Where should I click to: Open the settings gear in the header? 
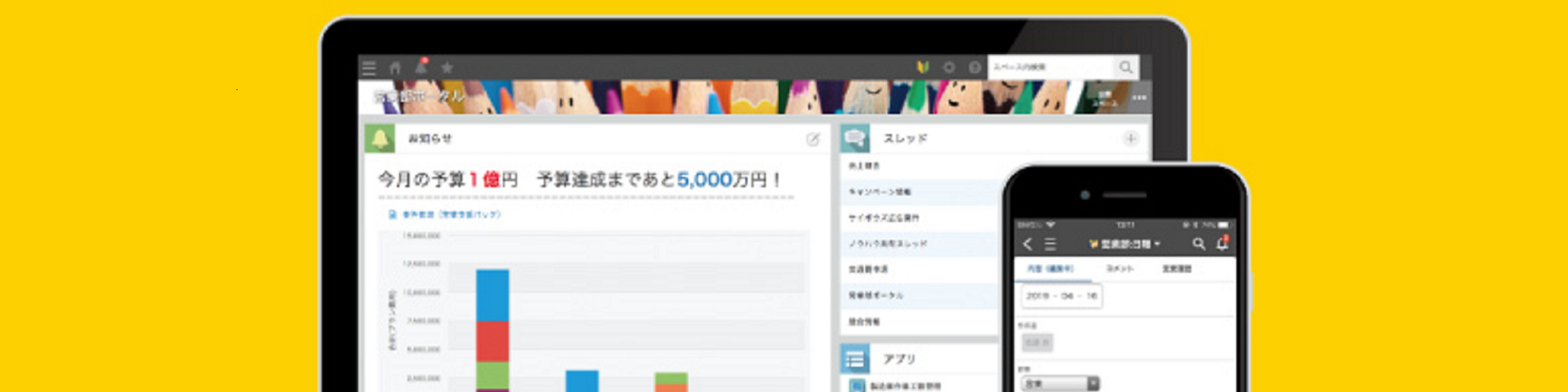949,67
